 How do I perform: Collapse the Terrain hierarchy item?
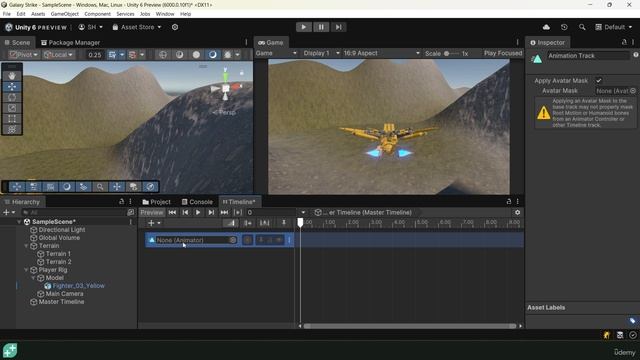27,246
